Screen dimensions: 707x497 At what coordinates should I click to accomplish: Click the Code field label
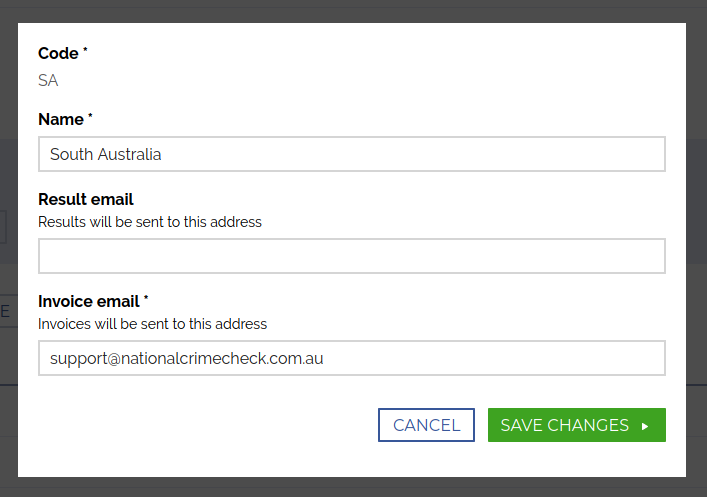tap(58, 53)
